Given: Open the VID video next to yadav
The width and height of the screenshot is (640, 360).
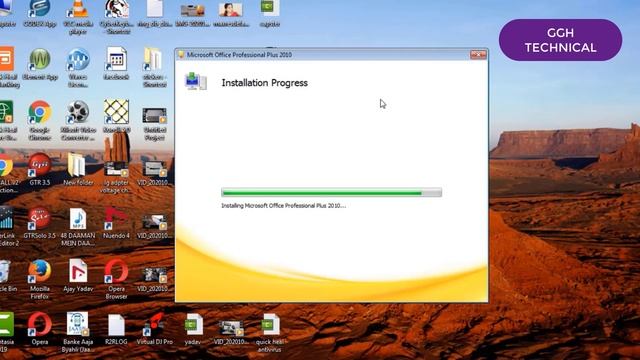Looking at the screenshot, I should (x=231, y=328).
